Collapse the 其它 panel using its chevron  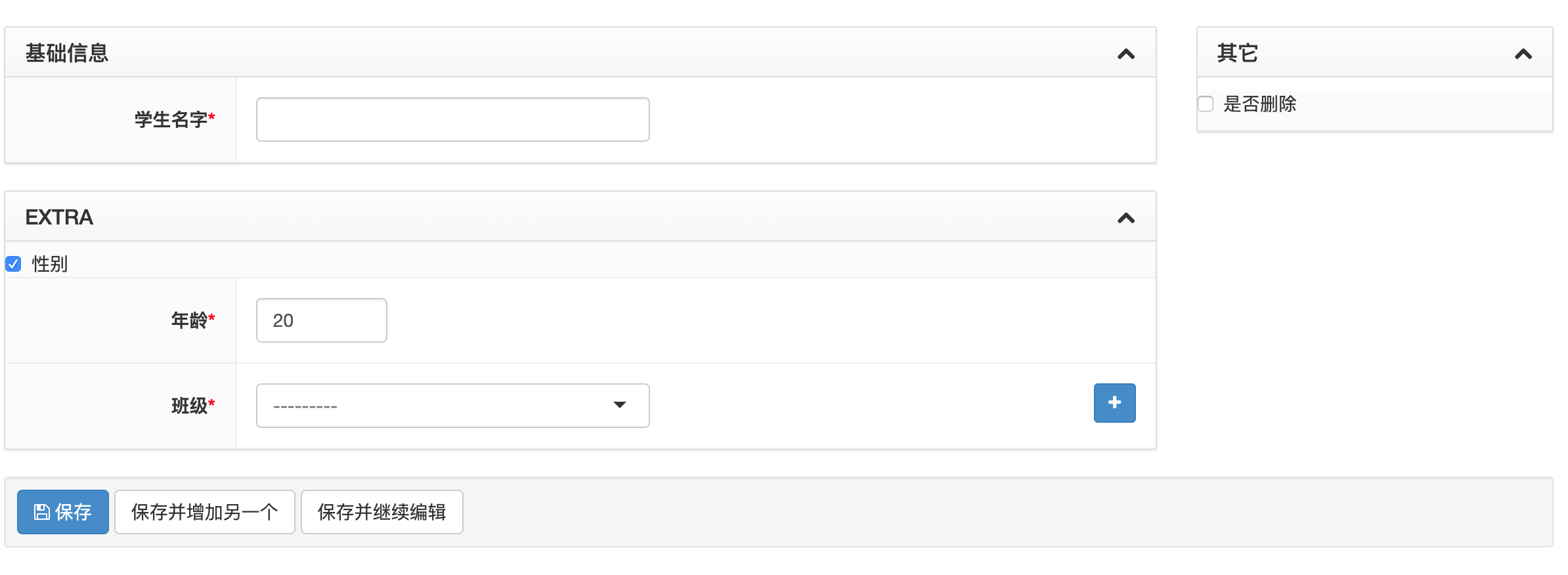point(1523,54)
